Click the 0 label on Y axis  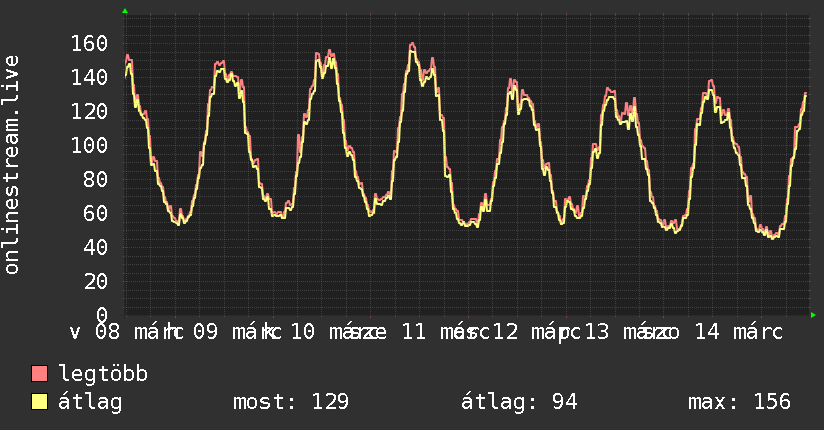coord(101,315)
